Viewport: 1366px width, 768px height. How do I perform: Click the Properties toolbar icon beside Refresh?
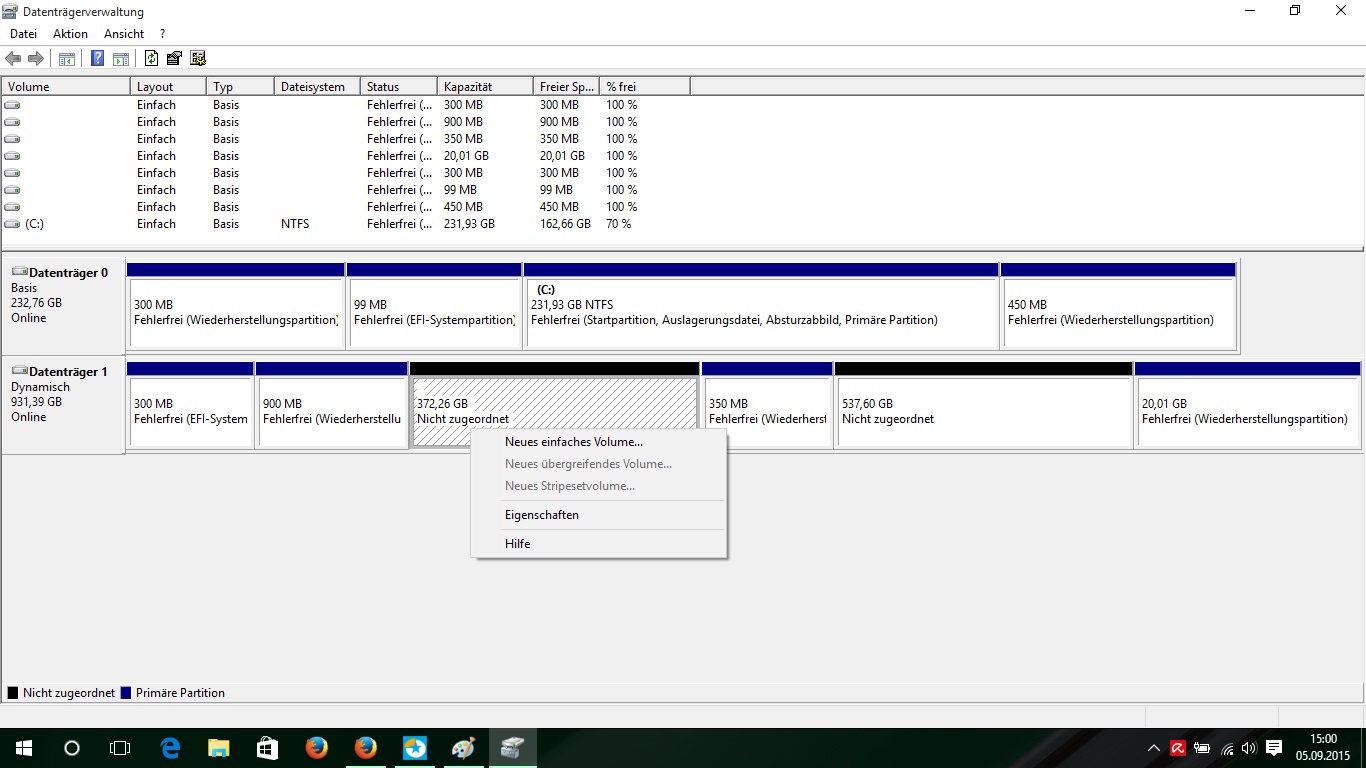click(x=175, y=58)
